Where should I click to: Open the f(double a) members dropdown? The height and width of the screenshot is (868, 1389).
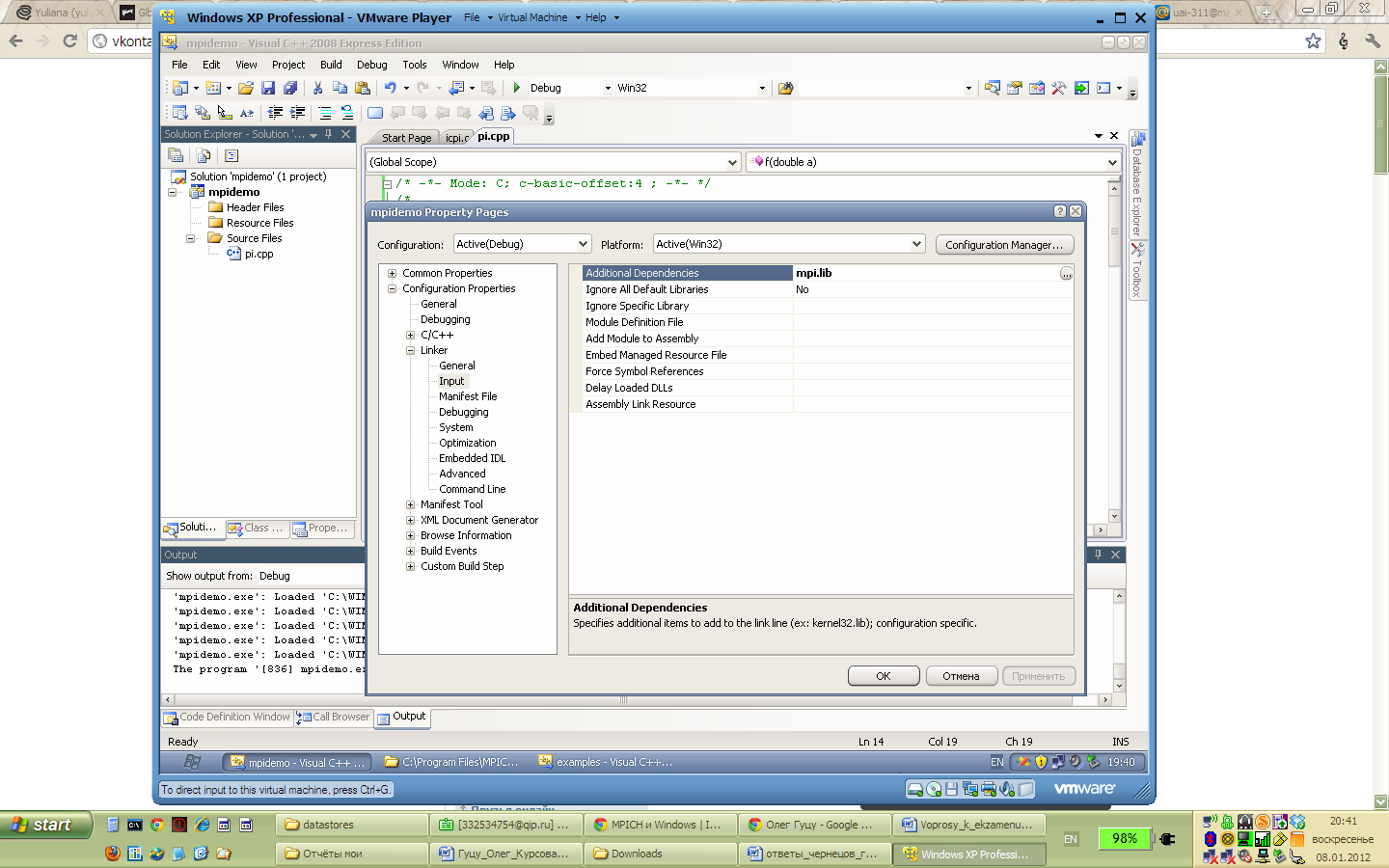click(933, 162)
